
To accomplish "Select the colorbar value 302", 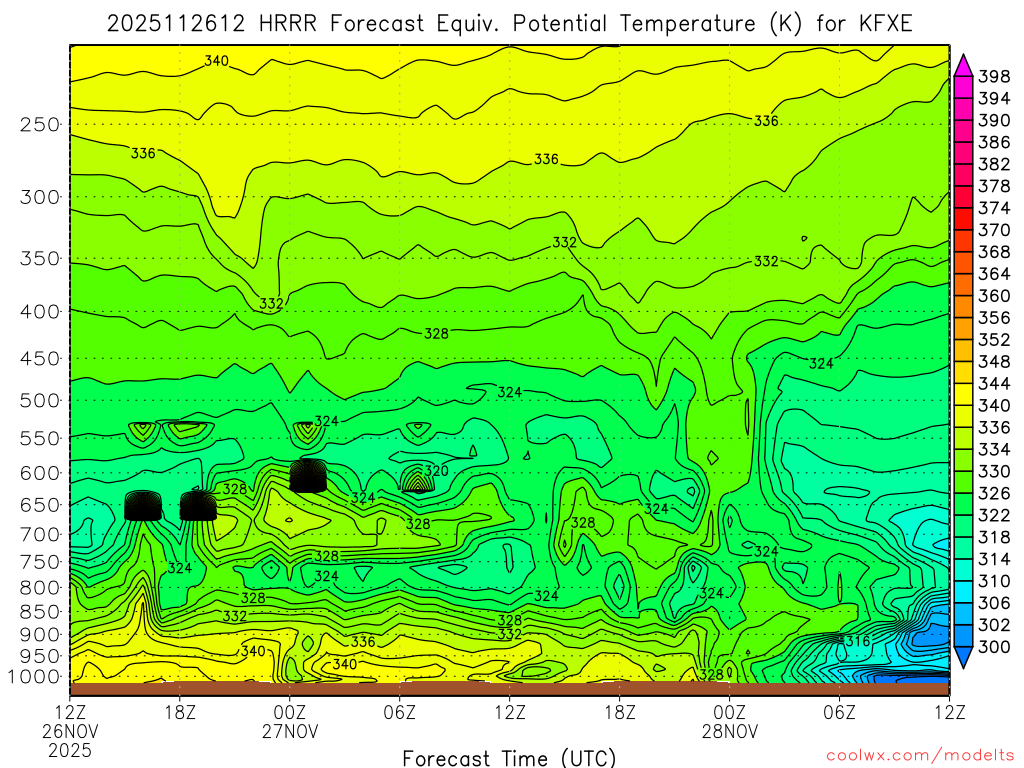I will coord(994,625).
